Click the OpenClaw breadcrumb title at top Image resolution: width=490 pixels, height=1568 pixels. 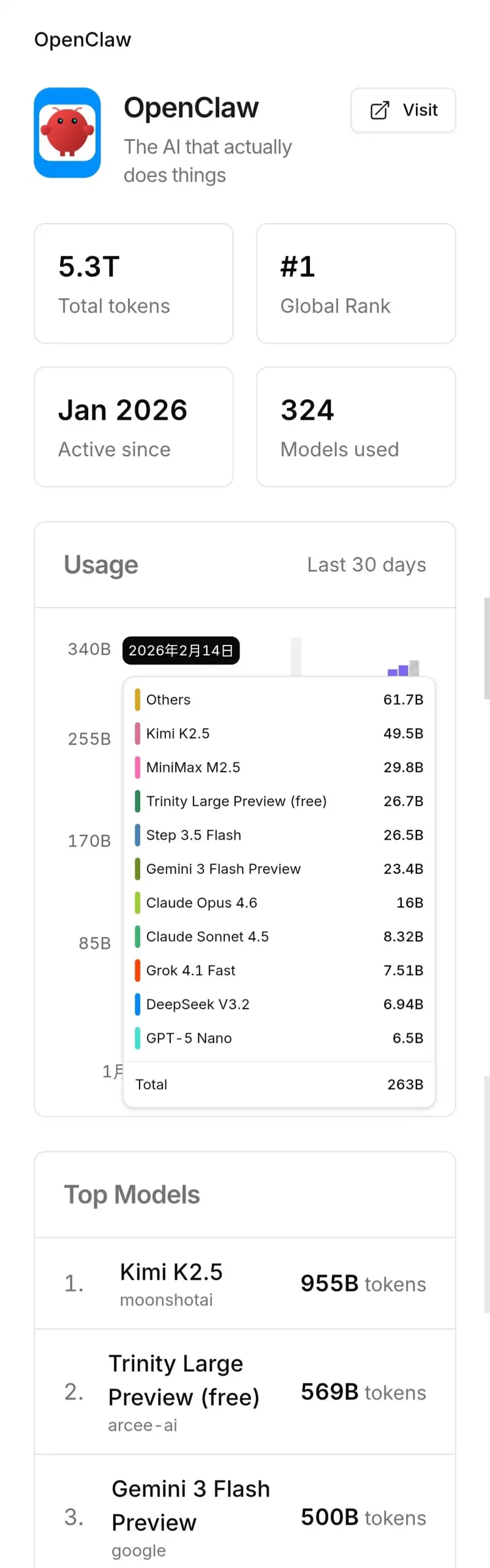[x=83, y=40]
